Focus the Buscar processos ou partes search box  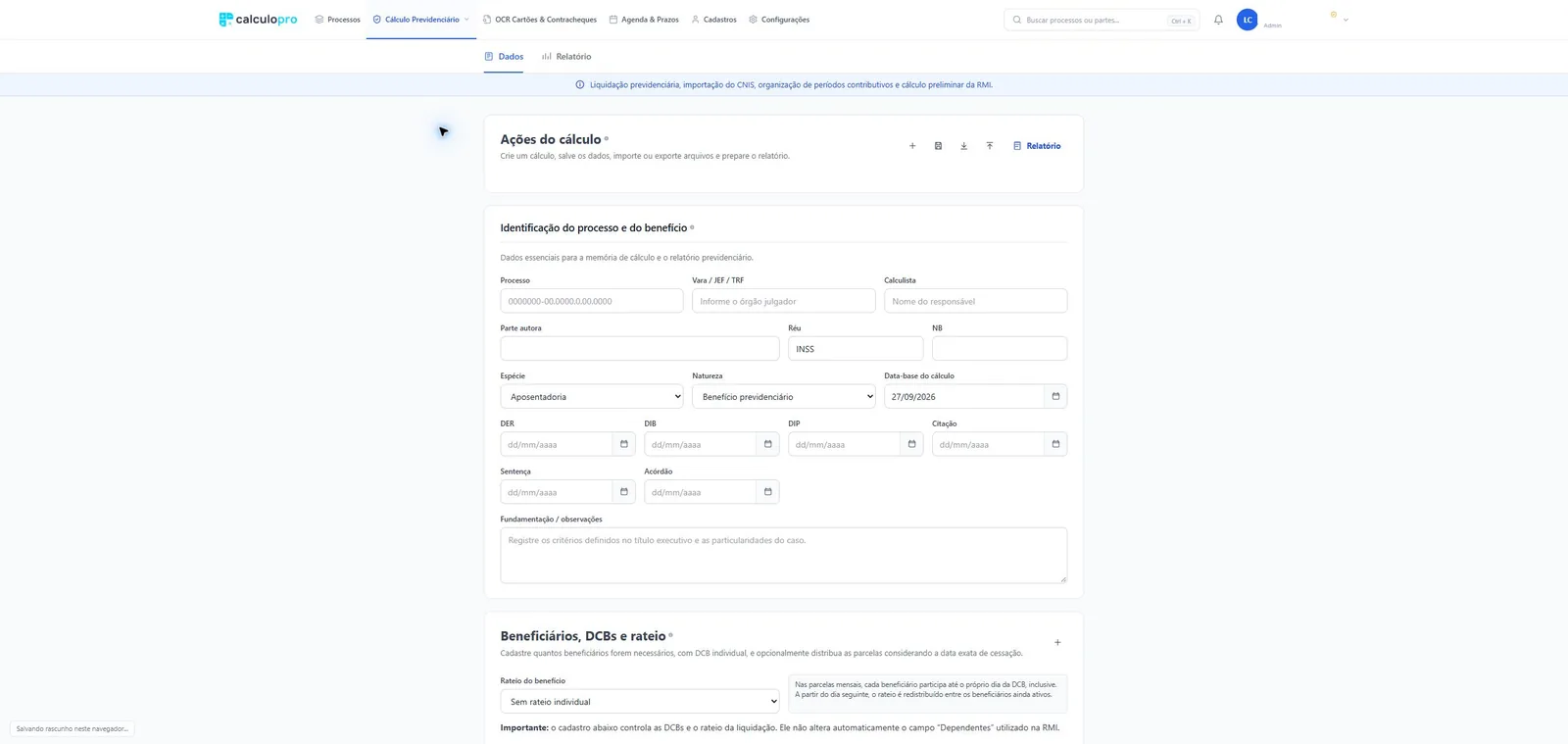pyautogui.click(x=1101, y=20)
